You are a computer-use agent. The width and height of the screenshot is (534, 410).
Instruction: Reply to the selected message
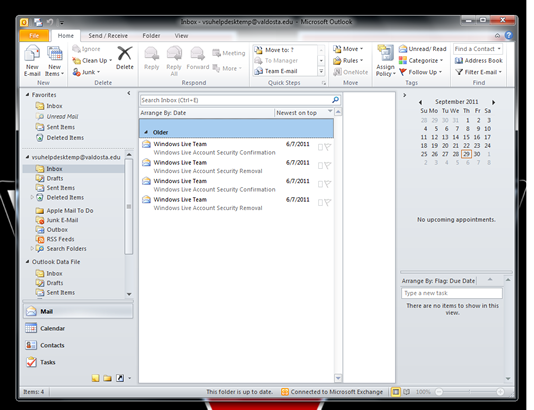click(152, 58)
